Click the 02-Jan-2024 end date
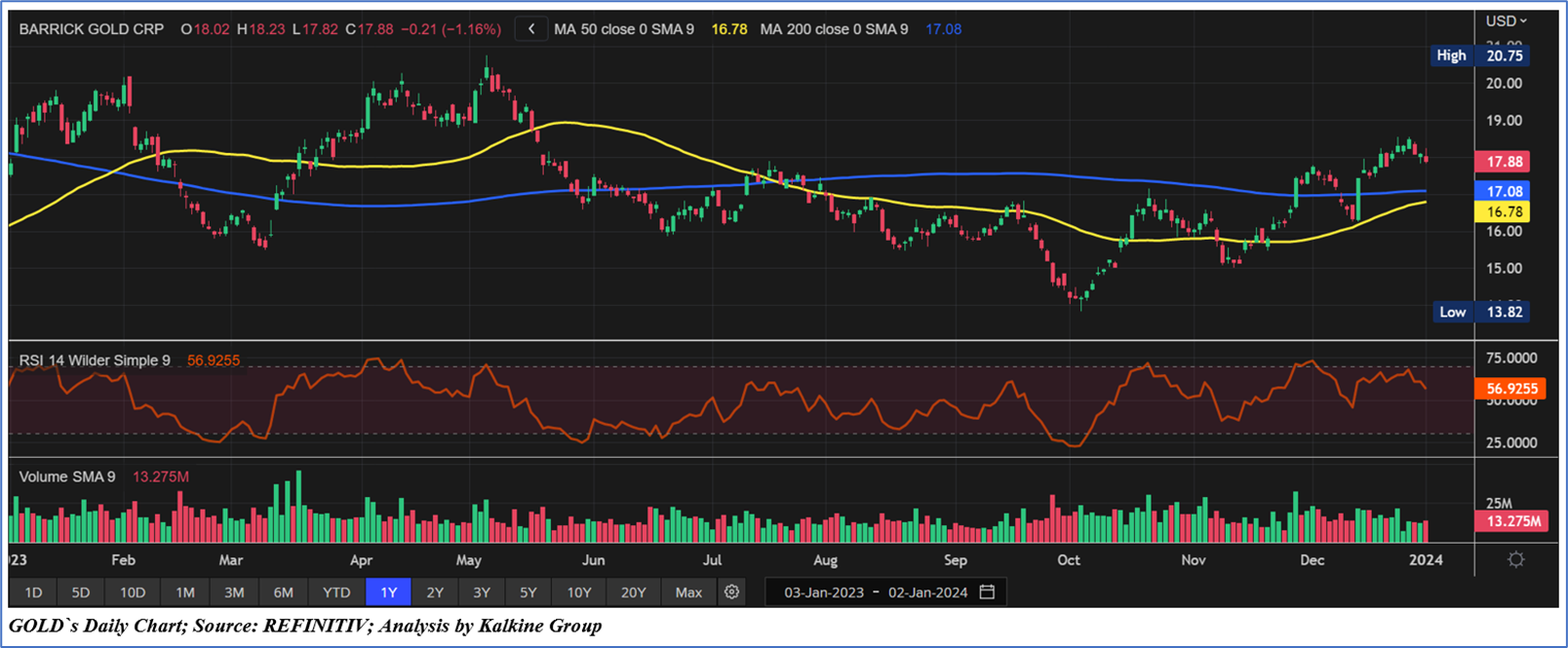The height and width of the screenshot is (648, 1568). [927, 592]
